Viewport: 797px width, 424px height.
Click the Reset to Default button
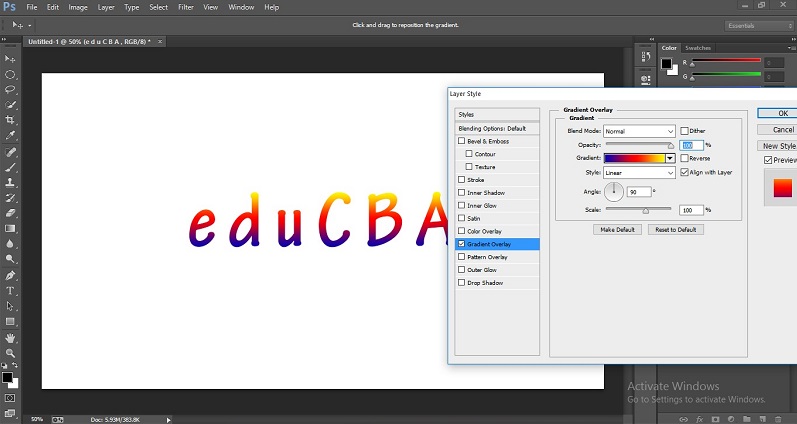tap(676, 229)
